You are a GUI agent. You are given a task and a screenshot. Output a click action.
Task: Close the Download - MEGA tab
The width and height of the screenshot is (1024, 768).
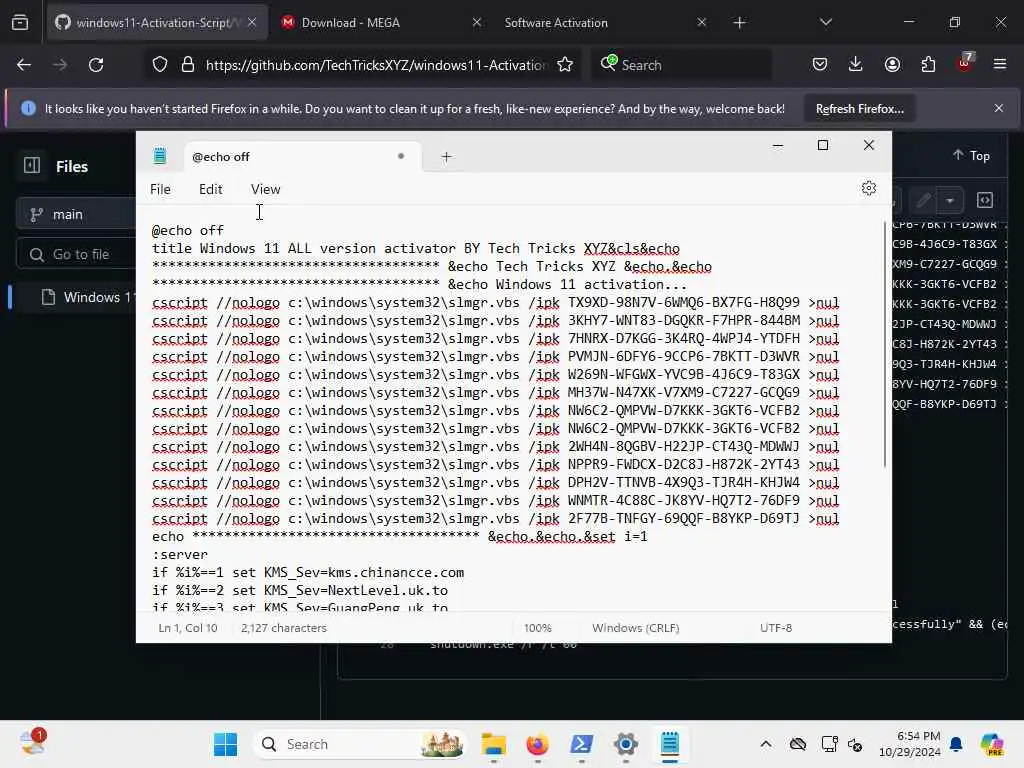[x=477, y=23]
